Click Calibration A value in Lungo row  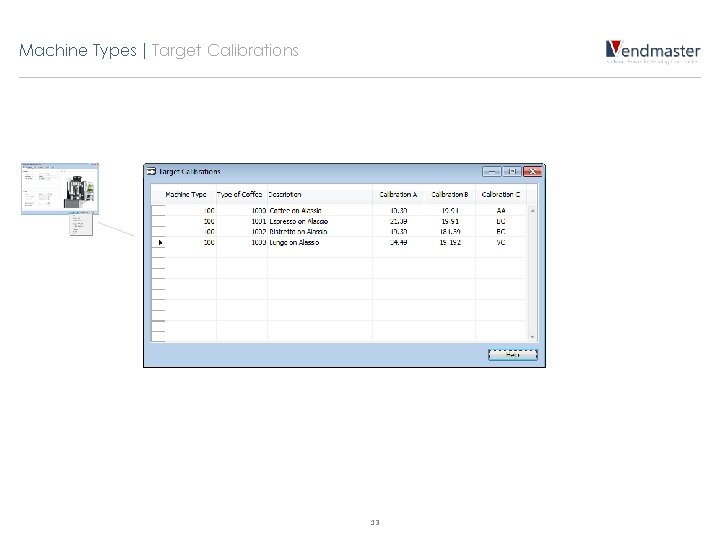(x=398, y=242)
